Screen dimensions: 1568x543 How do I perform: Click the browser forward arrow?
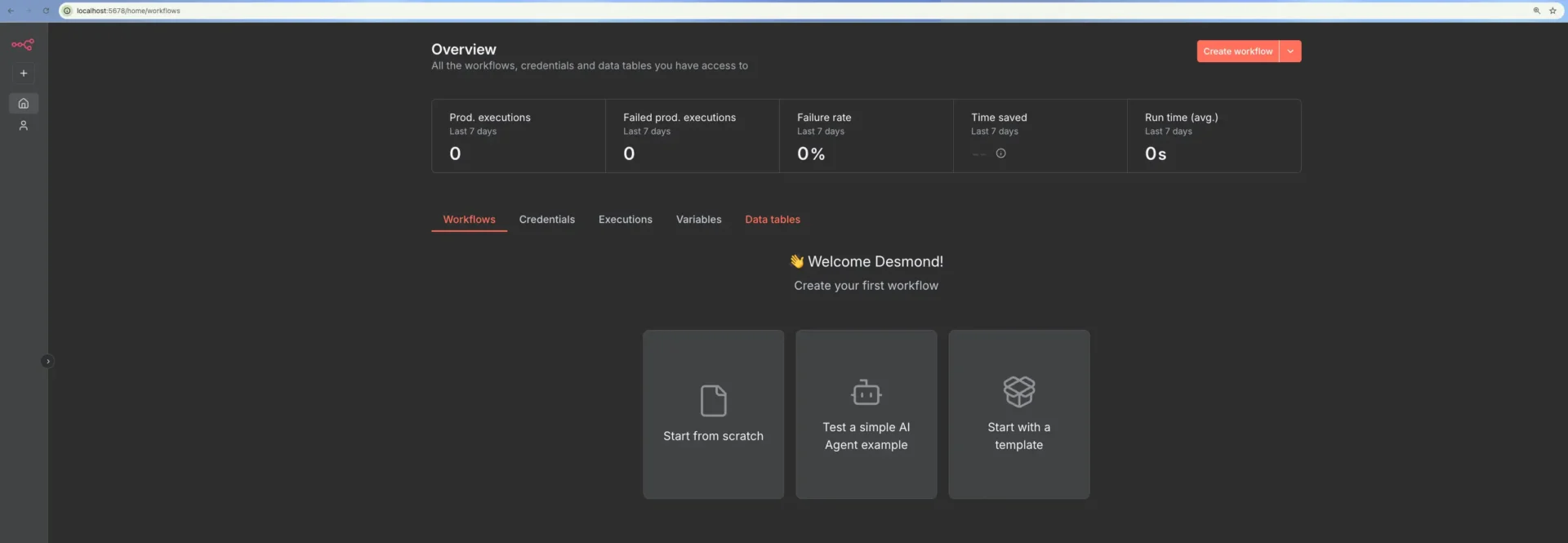(x=28, y=11)
